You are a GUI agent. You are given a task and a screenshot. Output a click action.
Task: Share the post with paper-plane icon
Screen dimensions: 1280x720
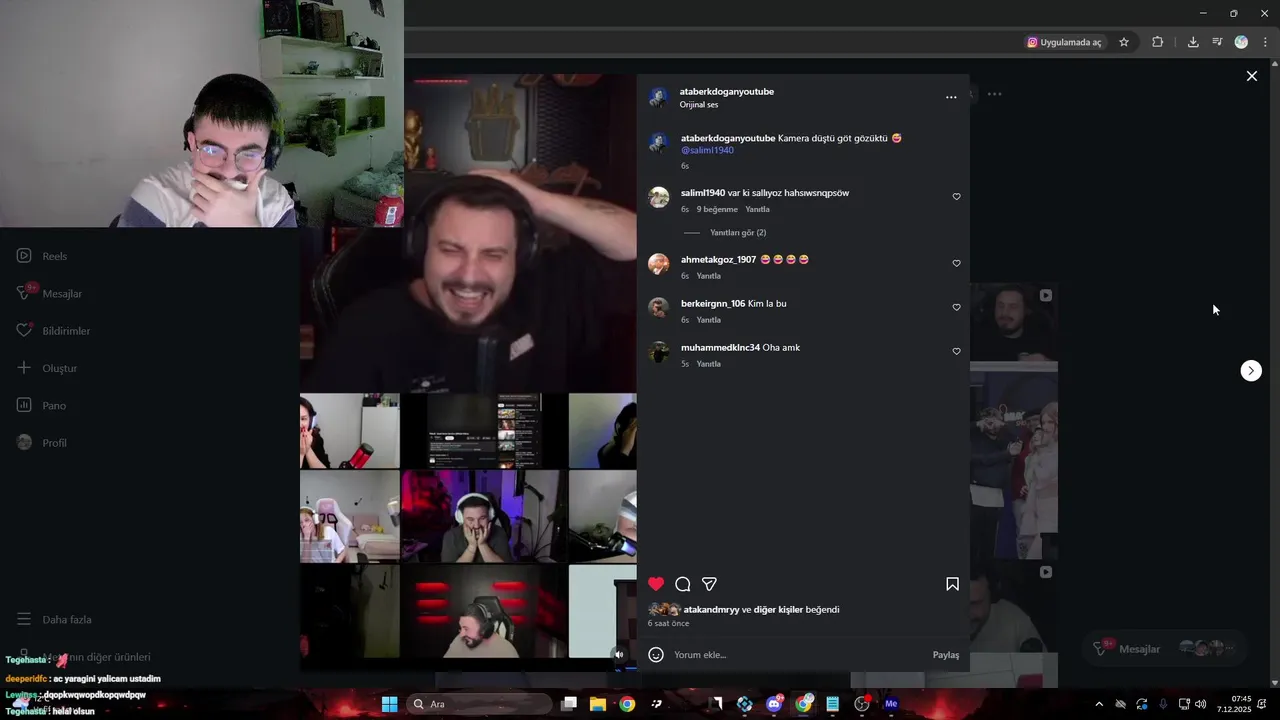(709, 584)
